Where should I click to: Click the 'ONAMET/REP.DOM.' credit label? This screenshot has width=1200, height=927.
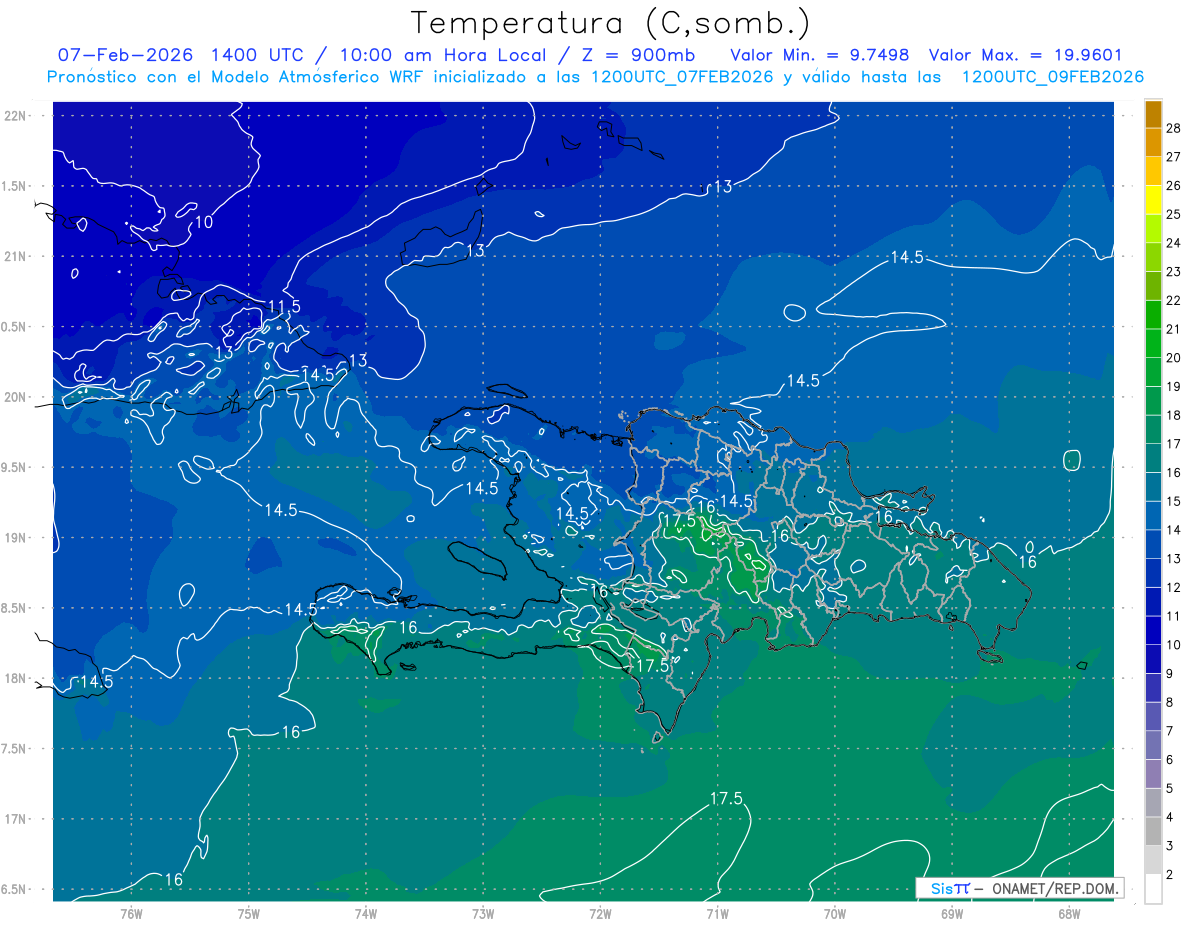[1055, 888]
